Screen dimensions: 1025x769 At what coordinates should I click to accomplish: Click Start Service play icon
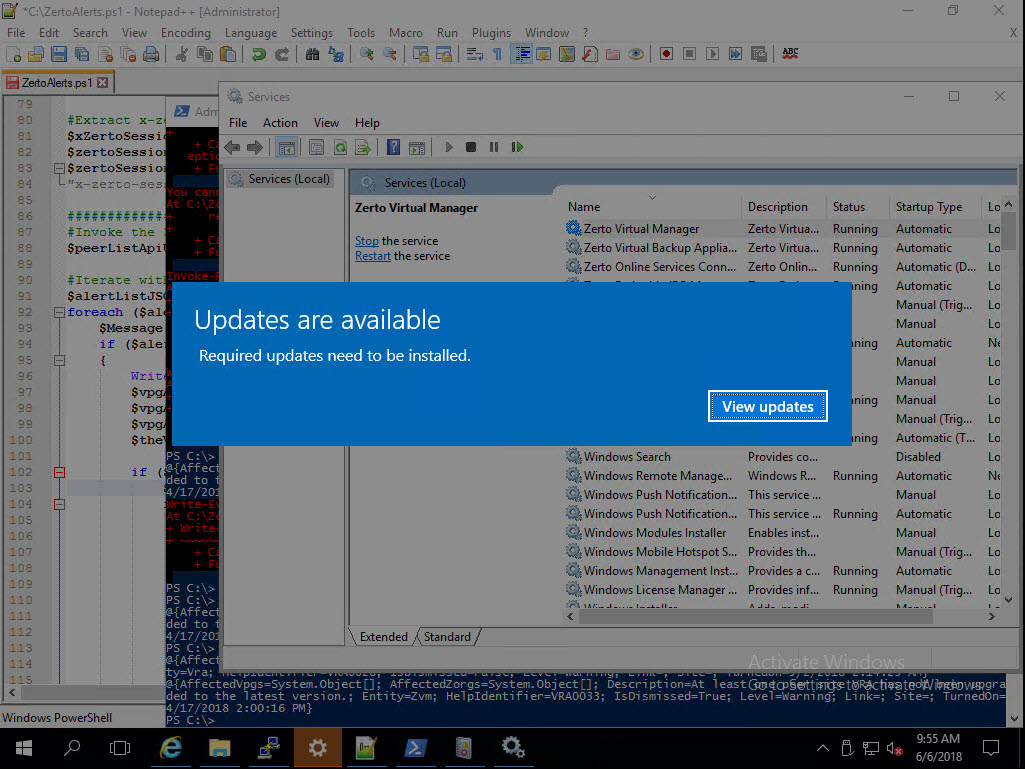point(448,147)
